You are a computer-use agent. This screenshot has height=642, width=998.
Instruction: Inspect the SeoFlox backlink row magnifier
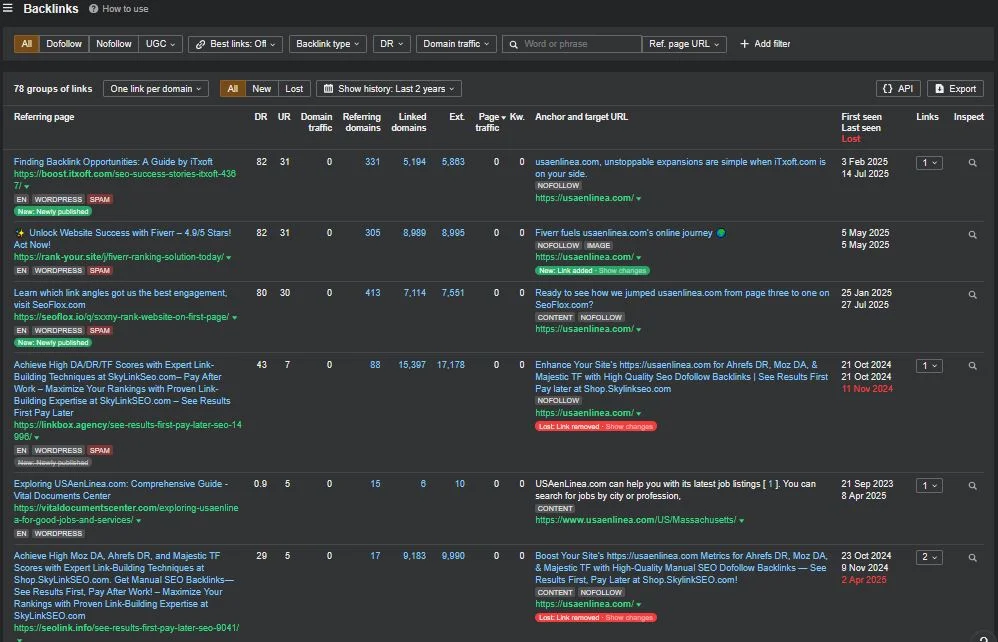click(972, 295)
